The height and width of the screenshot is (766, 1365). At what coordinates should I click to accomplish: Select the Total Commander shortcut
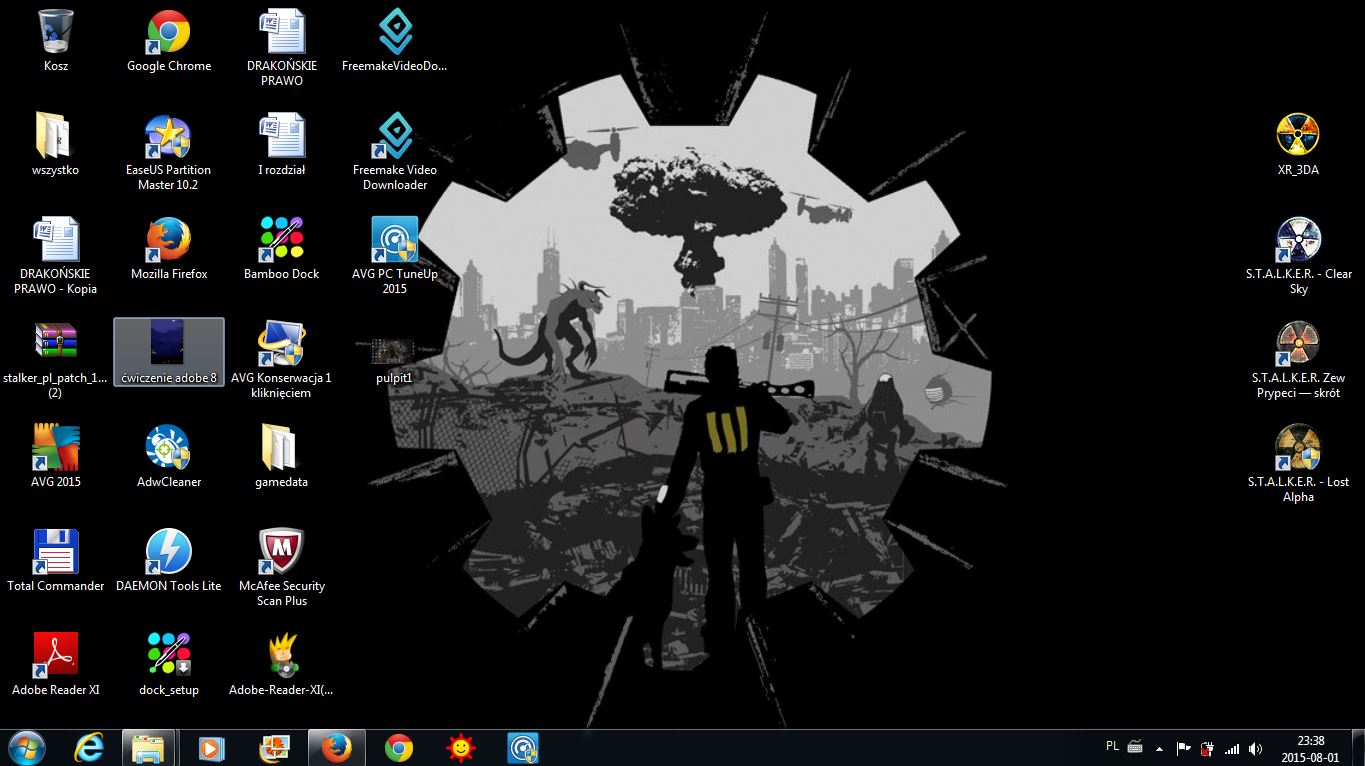click(56, 562)
